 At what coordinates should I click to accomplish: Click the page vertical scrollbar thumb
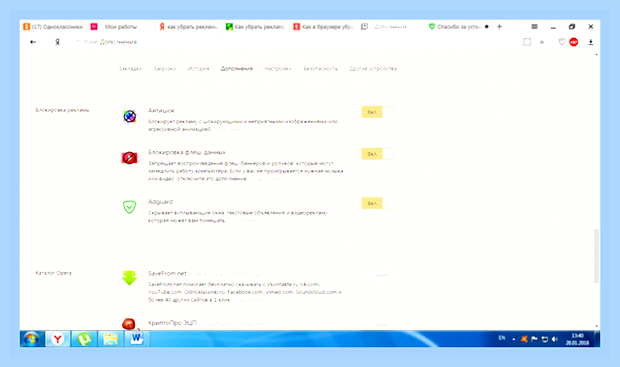(x=596, y=256)
